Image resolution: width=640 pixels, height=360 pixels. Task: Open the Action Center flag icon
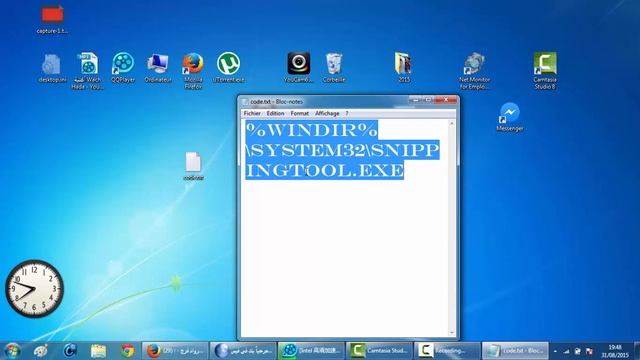click(589, 351)
